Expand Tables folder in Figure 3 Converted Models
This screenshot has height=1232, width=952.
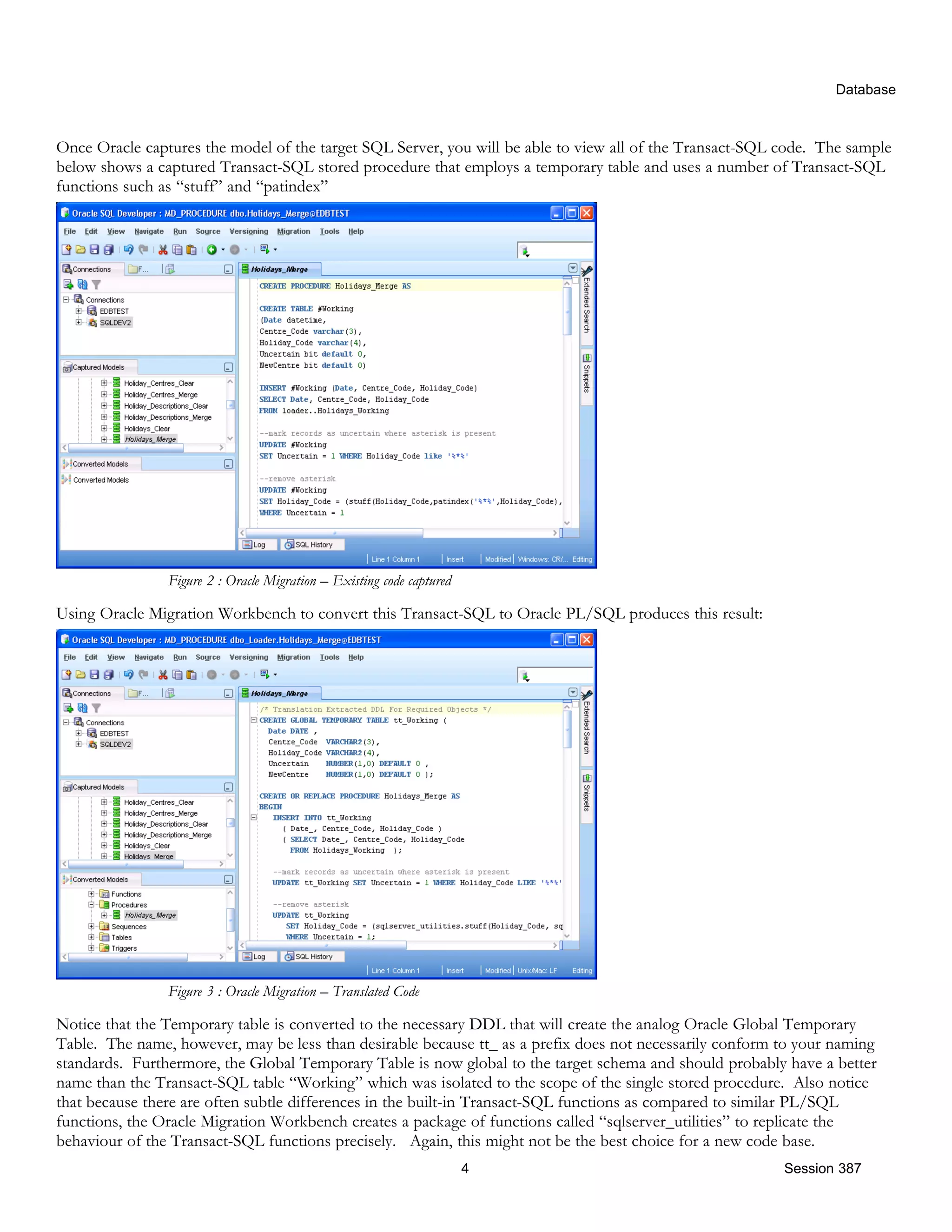tap(92, 937)
